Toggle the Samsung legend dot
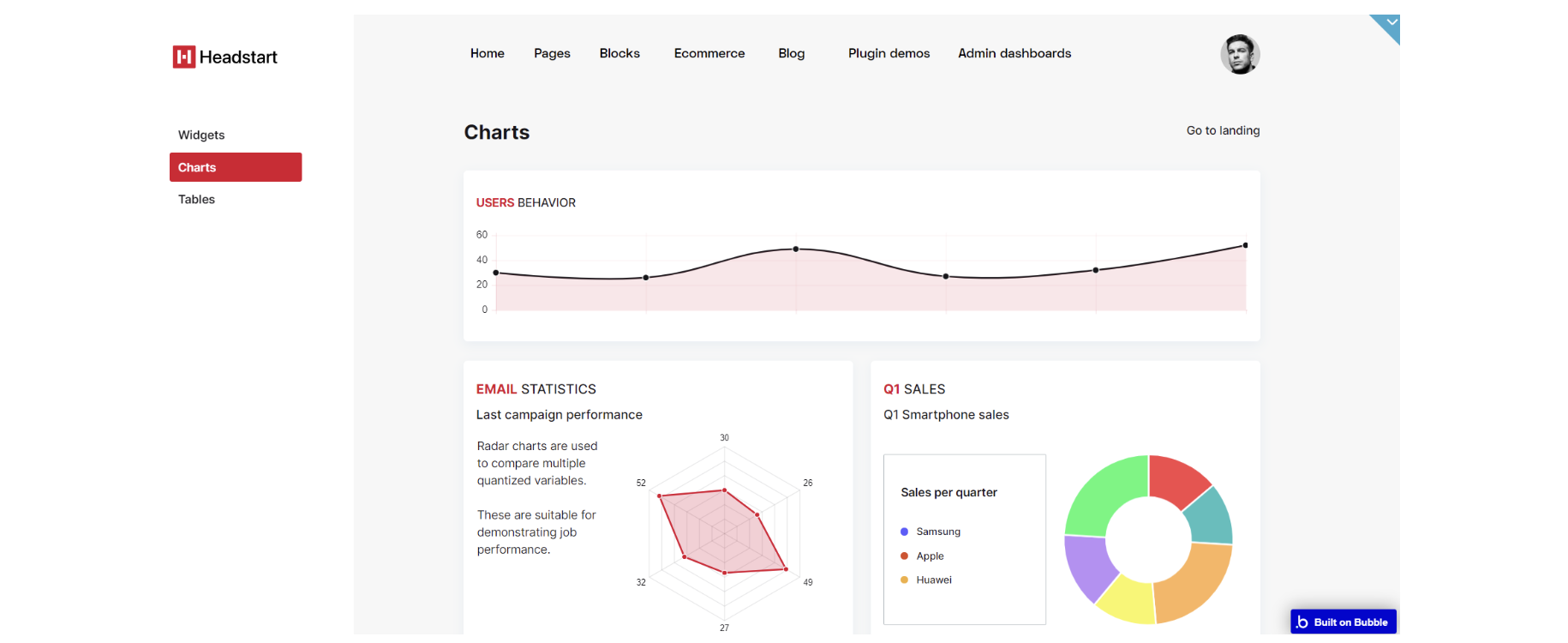This screenshot has height=643, width=1568. (x=904, y=532)
